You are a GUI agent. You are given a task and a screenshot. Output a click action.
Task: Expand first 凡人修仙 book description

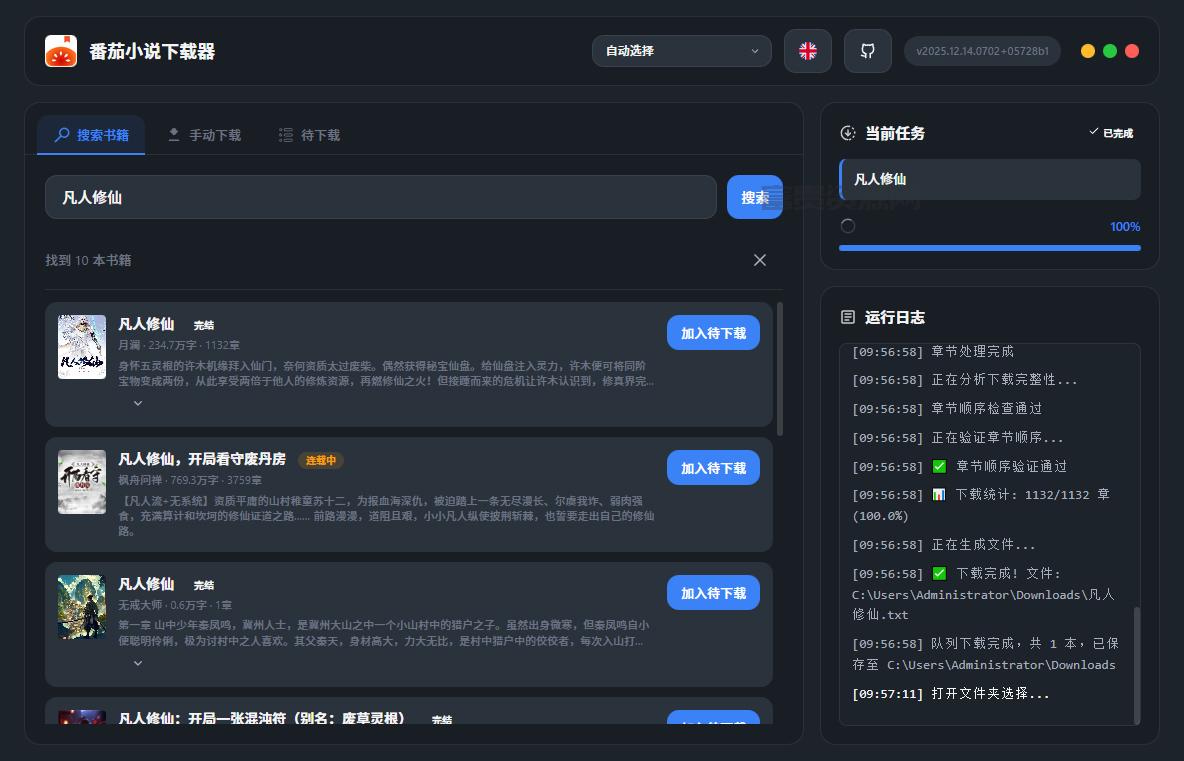point(137,403)
